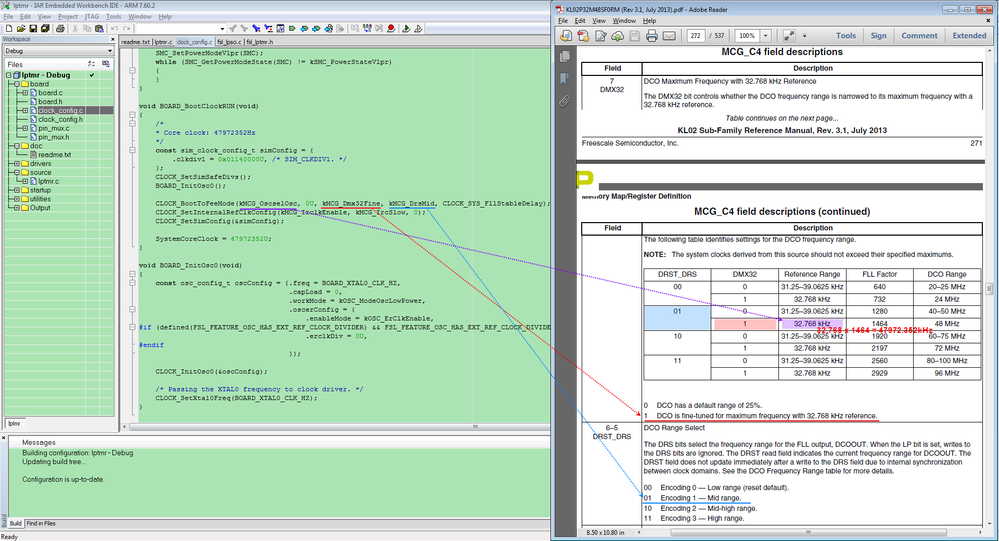Switch to Find in Files tab
Viewport: 999px width, 541px height.
click(x=41, y=523)
